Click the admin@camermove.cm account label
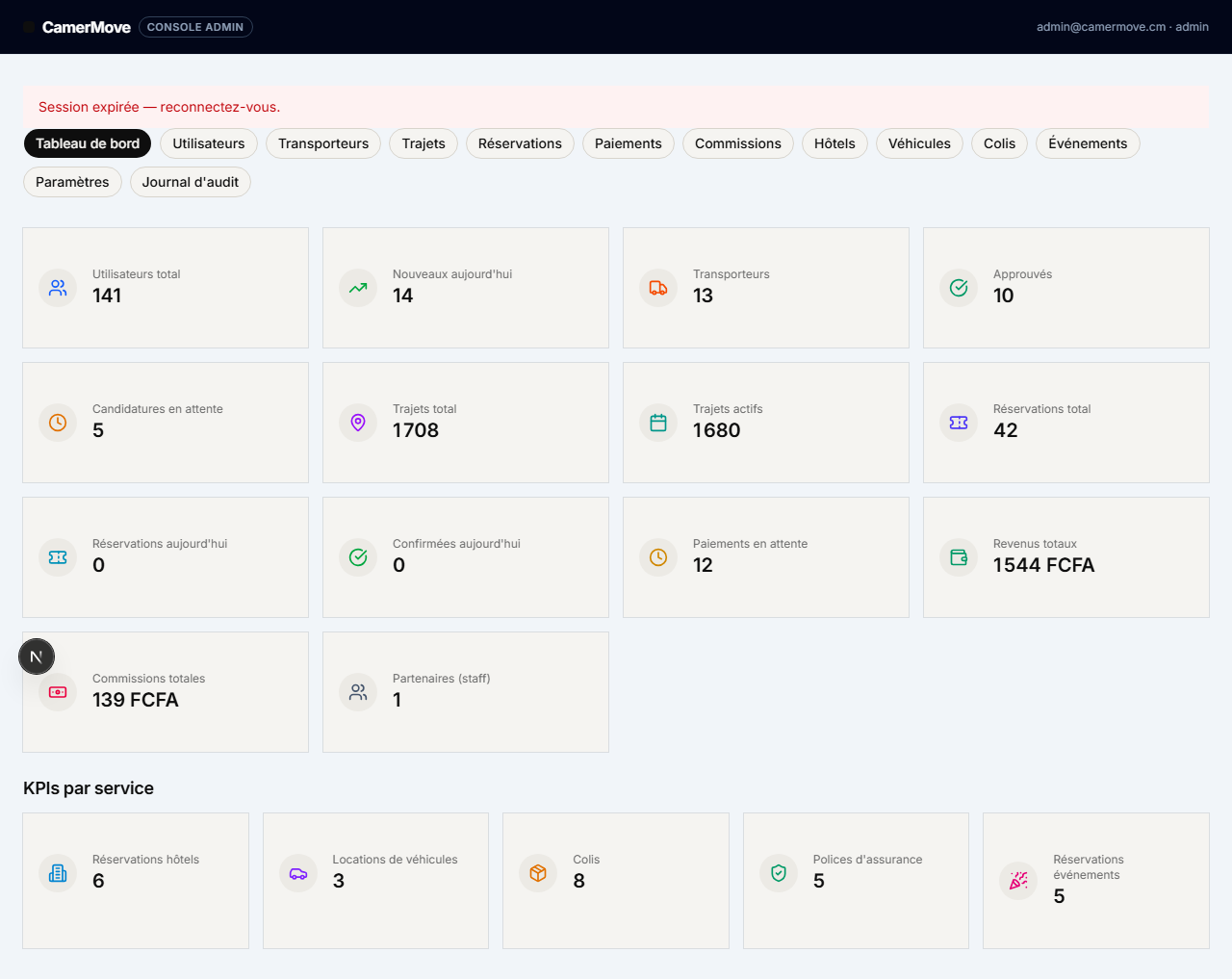Screen dimensions: 1232x979 (x=1122, y=27)
